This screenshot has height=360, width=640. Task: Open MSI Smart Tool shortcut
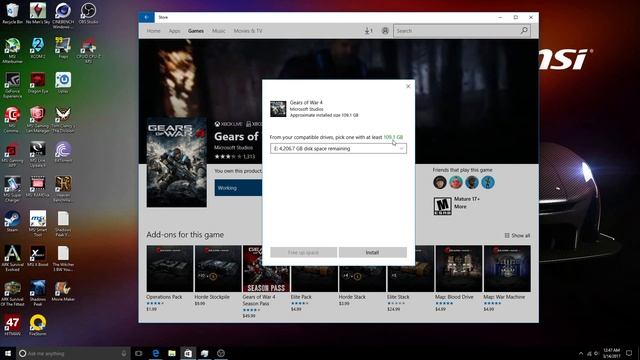pyautogui.click(x=38, y=224)
